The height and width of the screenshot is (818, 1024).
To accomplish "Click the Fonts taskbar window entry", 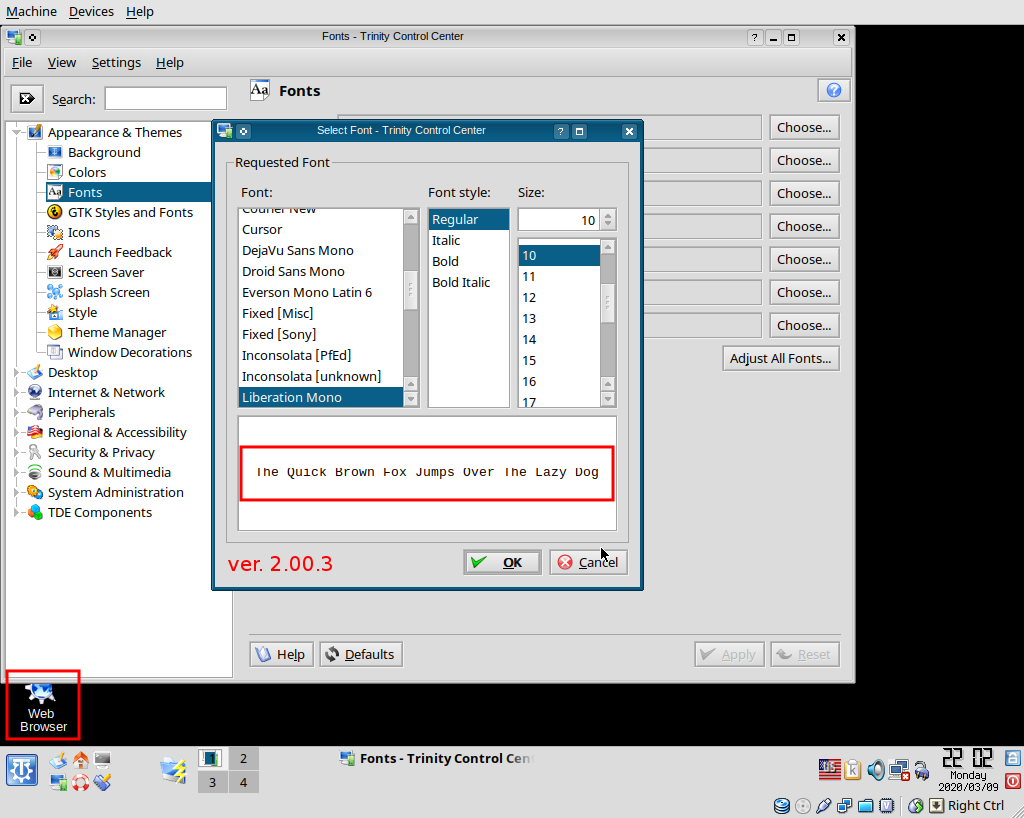I will (x=436, y=759).
